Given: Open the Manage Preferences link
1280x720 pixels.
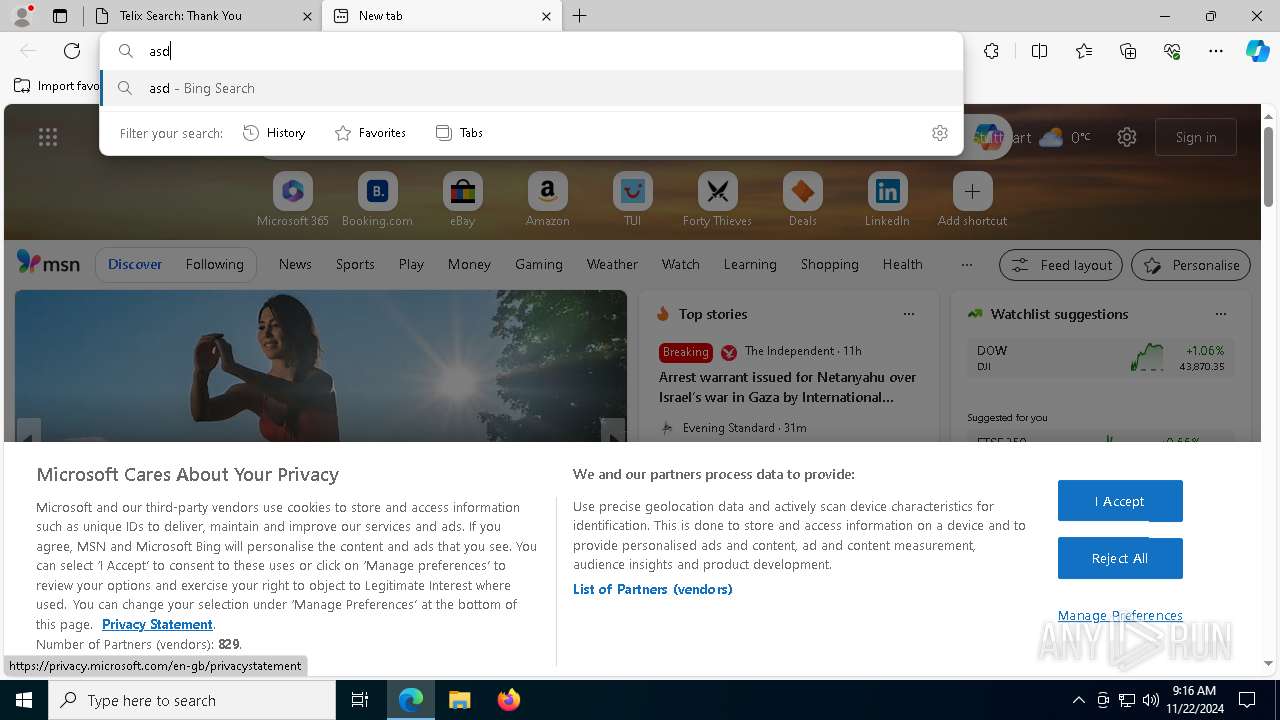Looking at the screenshot, I should tap(1120, 615).
